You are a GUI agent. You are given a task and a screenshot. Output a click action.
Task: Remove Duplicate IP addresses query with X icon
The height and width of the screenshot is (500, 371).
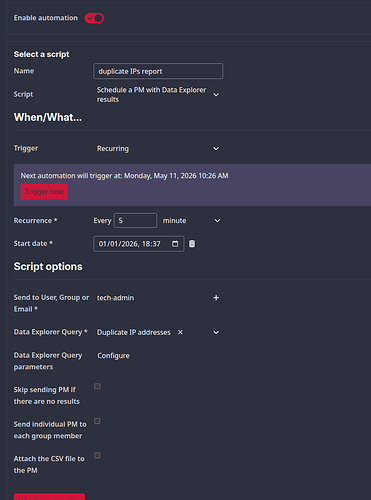tap(180, 332)
